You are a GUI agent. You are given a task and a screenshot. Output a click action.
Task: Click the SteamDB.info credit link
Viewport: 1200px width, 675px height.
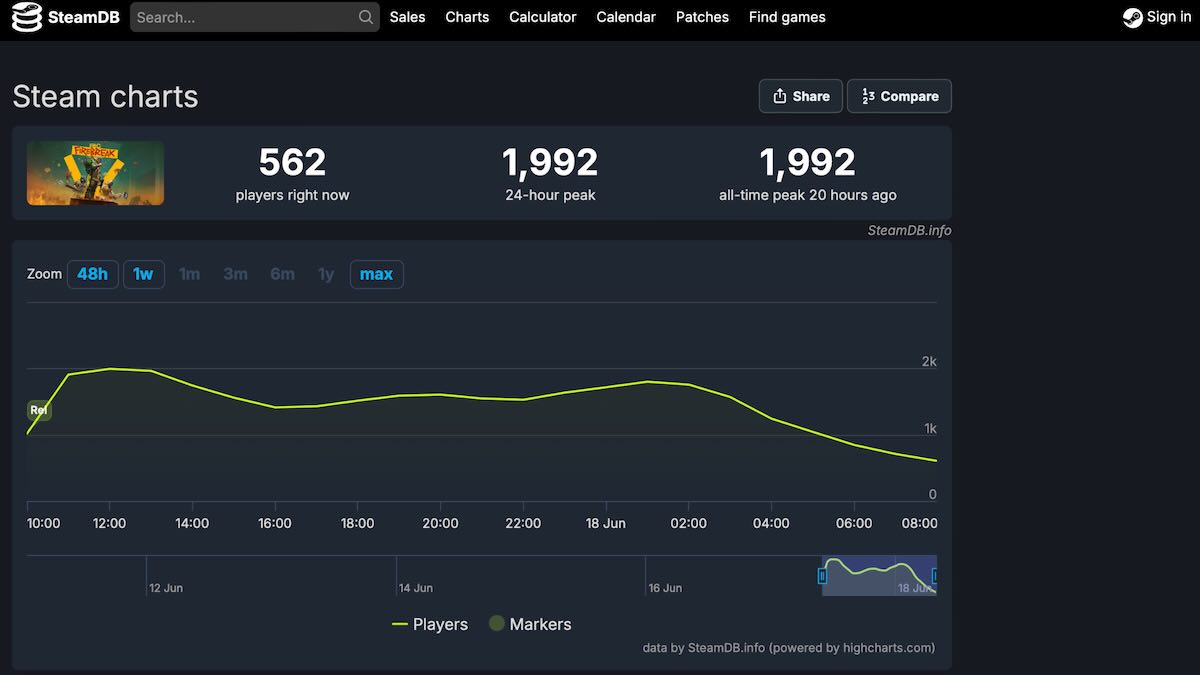point(909,230)
